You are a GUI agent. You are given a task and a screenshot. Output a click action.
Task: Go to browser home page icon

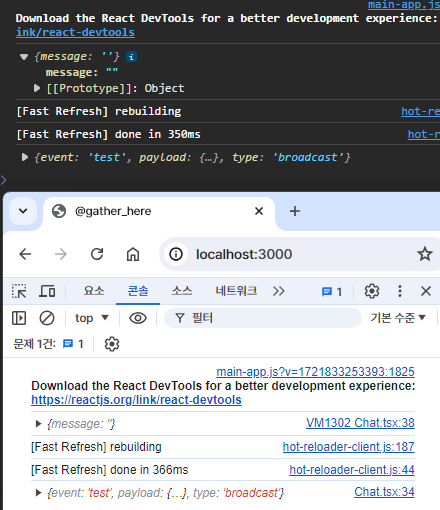coord(133,254)
